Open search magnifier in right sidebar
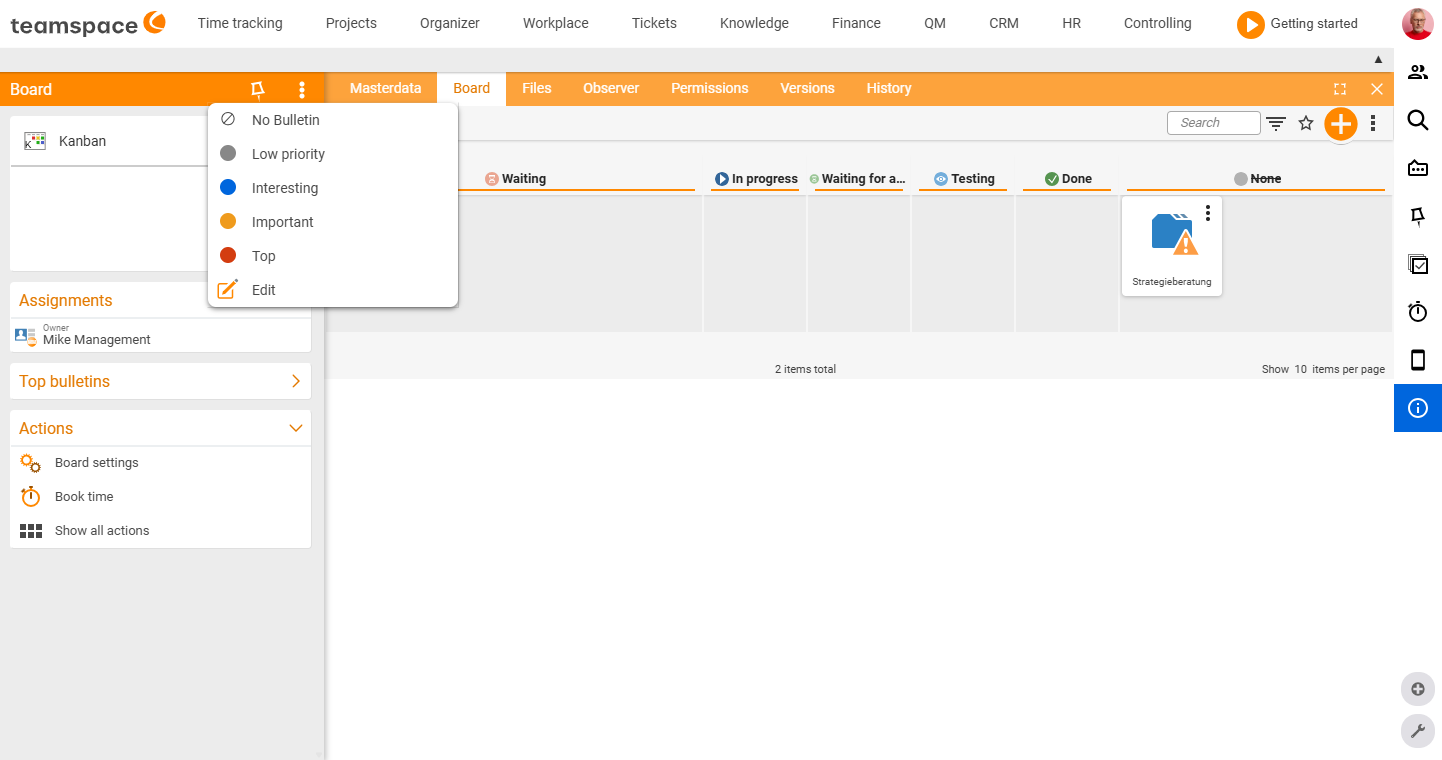The image size is (1442, 760). 1418,120
